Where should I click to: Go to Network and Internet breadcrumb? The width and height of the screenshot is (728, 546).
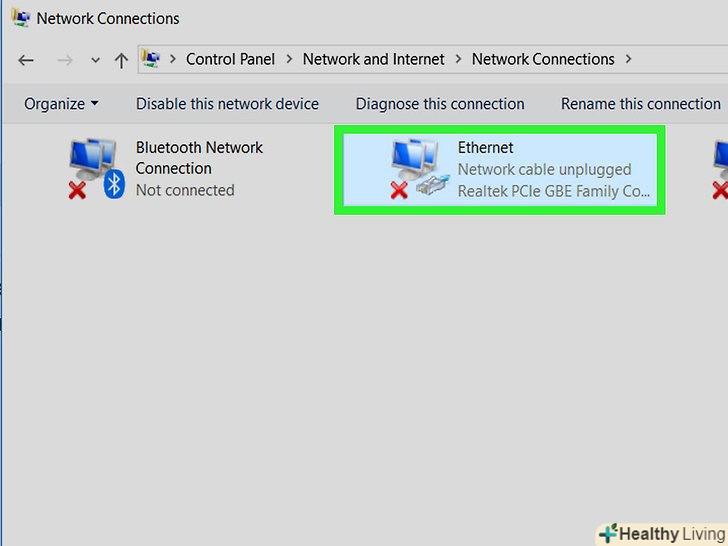coord(374,59)
